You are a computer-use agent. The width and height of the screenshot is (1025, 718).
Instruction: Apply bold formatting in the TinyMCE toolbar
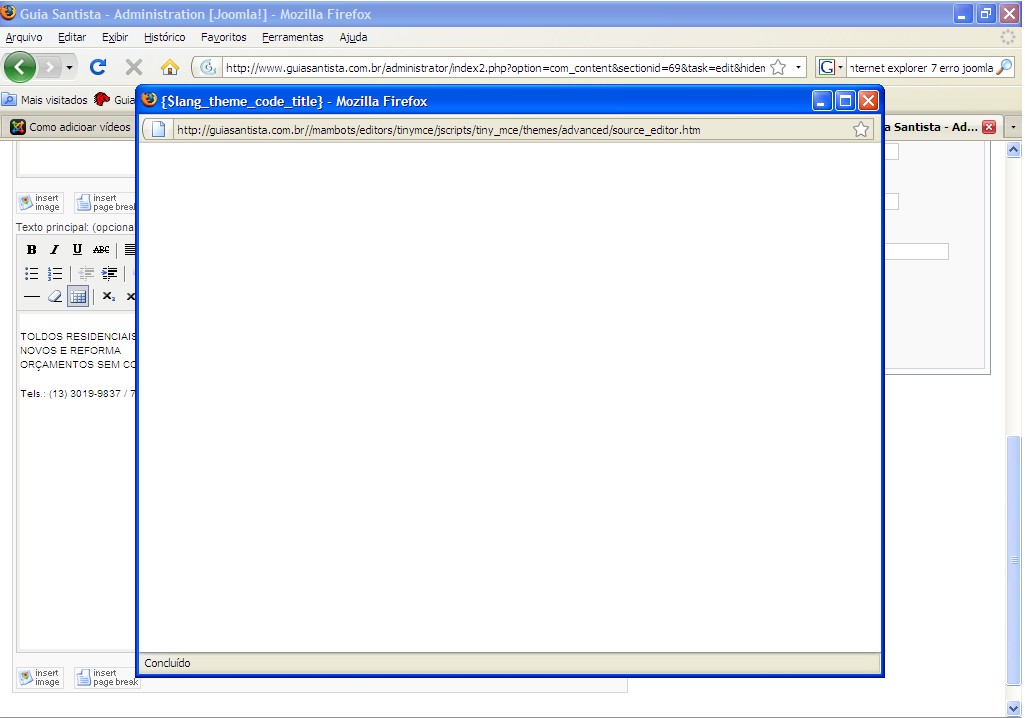click(x=31, y=249)
